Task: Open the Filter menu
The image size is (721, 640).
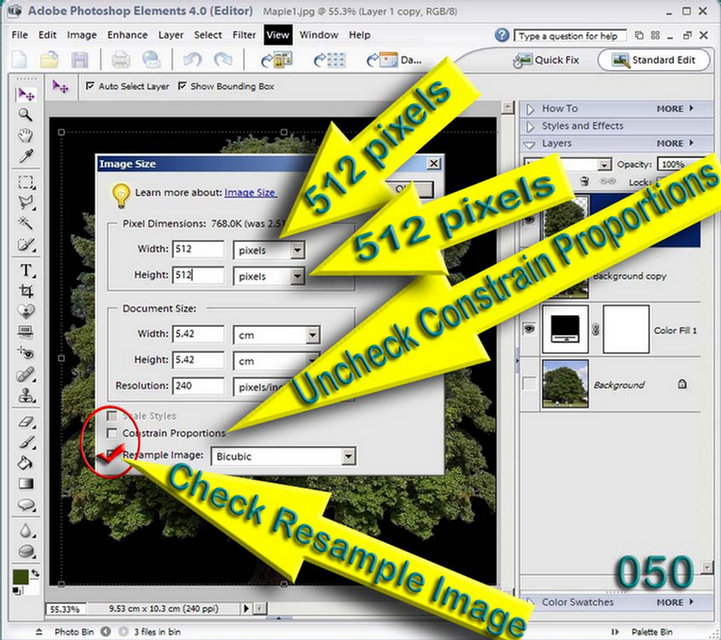Action: point(244,35)
